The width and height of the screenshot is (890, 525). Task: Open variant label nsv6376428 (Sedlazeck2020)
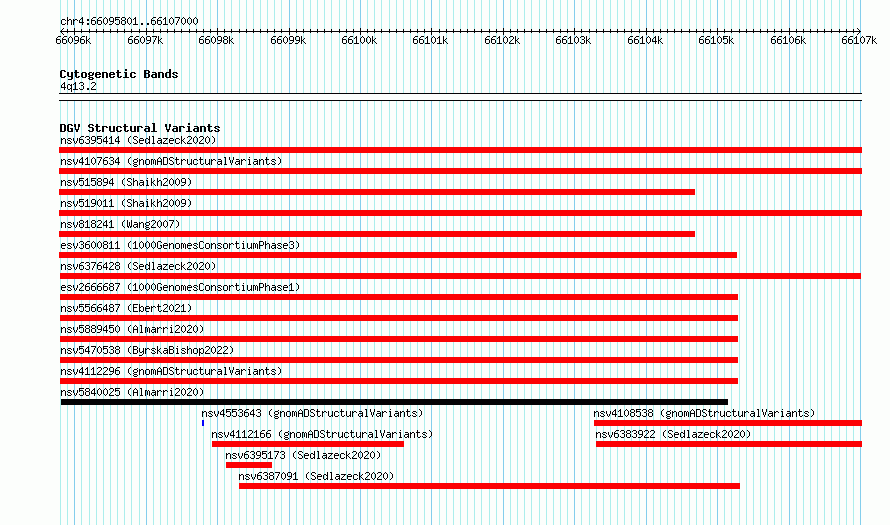[138, 266]
